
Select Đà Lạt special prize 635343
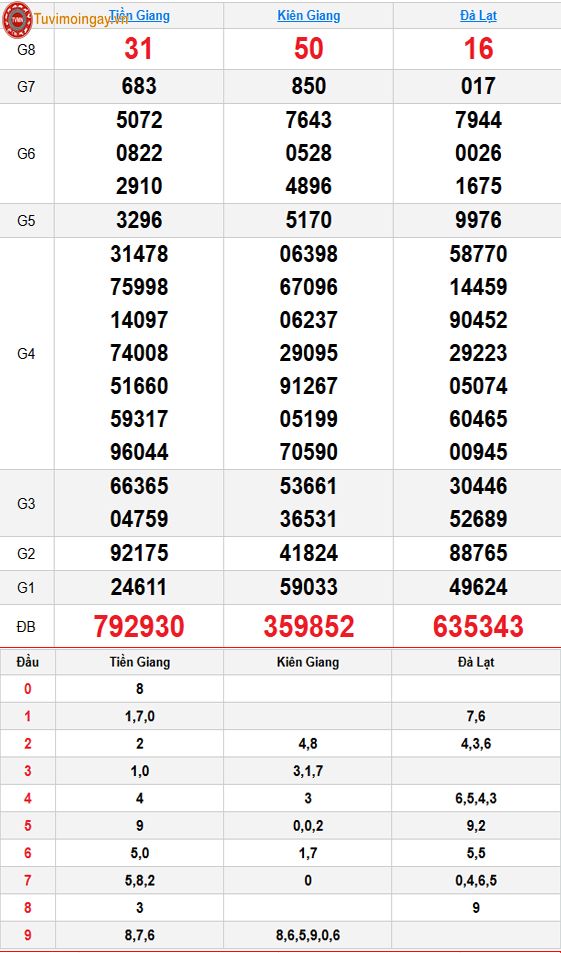click(x=478, y=627)
